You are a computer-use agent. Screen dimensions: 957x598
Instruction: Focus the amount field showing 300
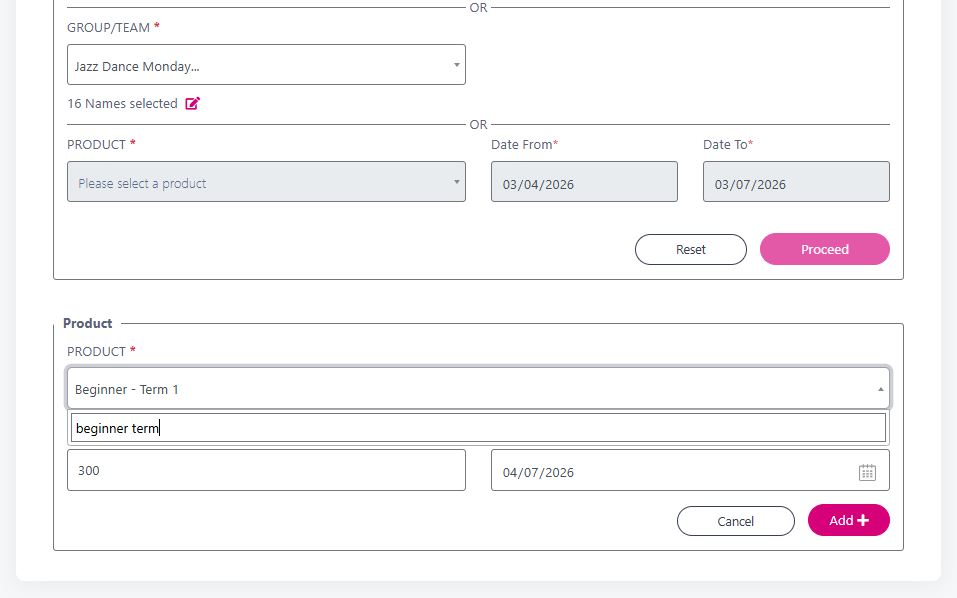tap(266, 470)
